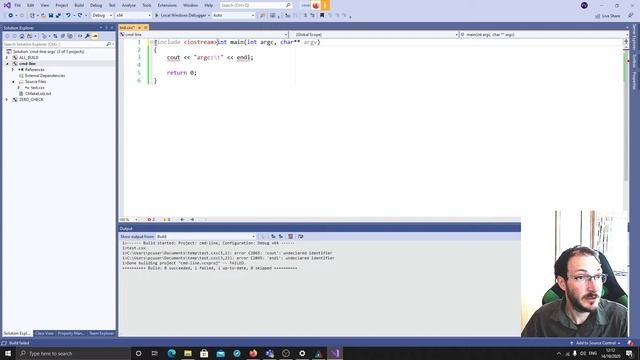
Task: Click the View Code icon in Solution Explorer
Action: coord(80,36)
